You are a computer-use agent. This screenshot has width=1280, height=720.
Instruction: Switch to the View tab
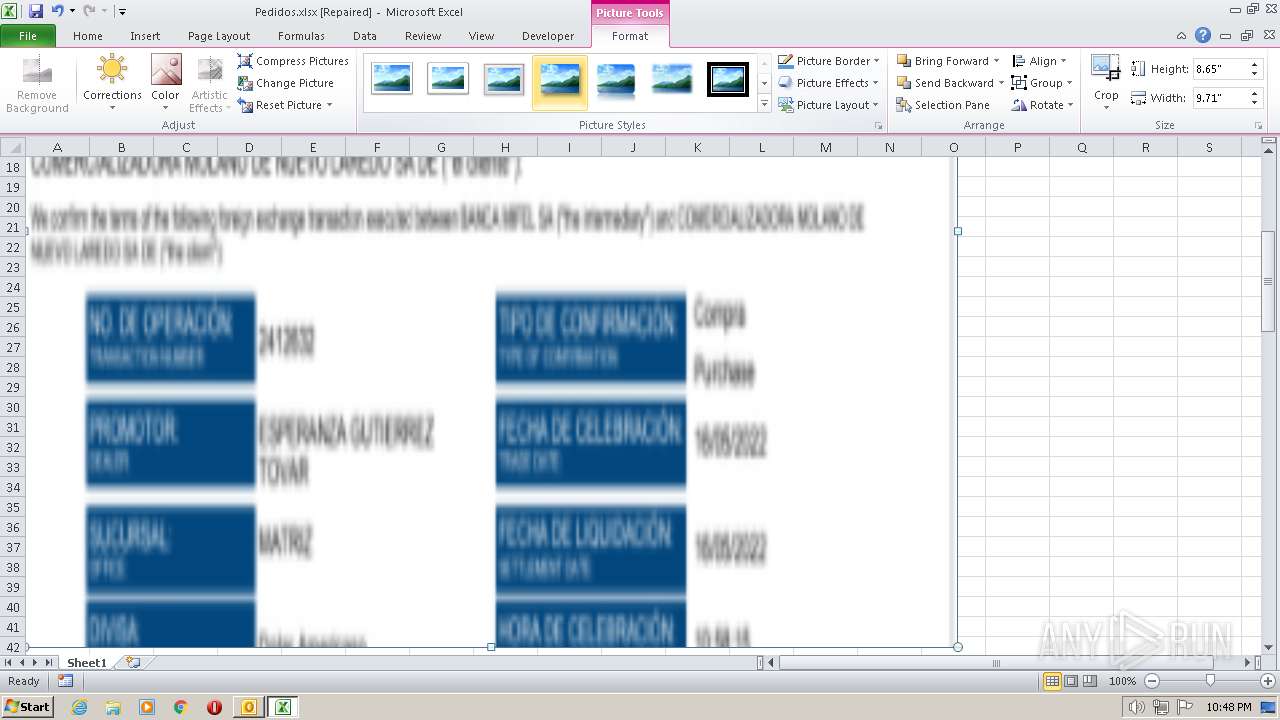click(x=482, y=36)
